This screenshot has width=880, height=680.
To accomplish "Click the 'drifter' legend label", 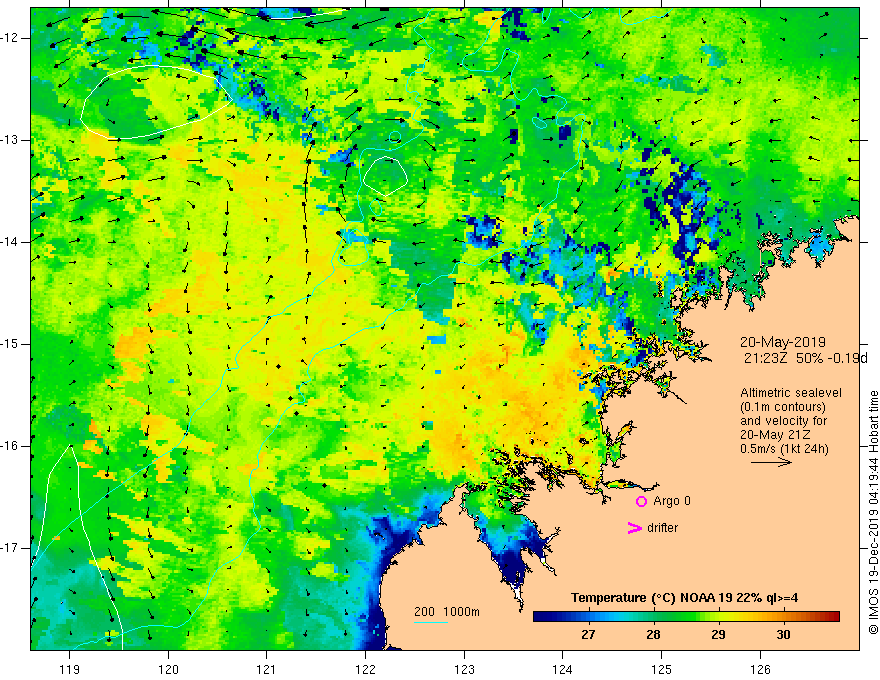I will (x=662, y=528).
